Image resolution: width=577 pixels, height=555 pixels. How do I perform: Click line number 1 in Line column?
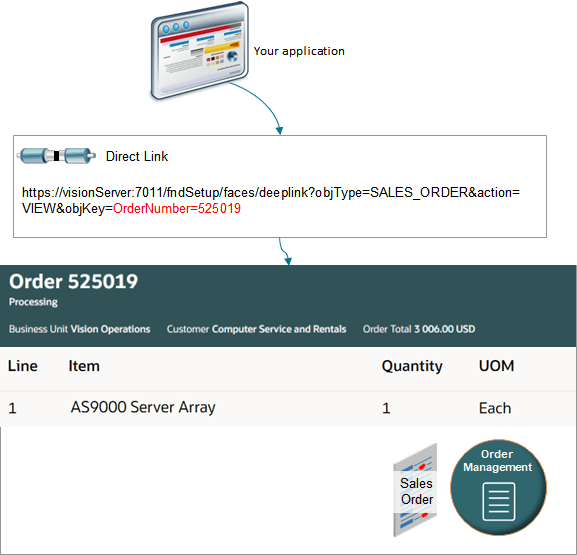(x=12, y=409)
